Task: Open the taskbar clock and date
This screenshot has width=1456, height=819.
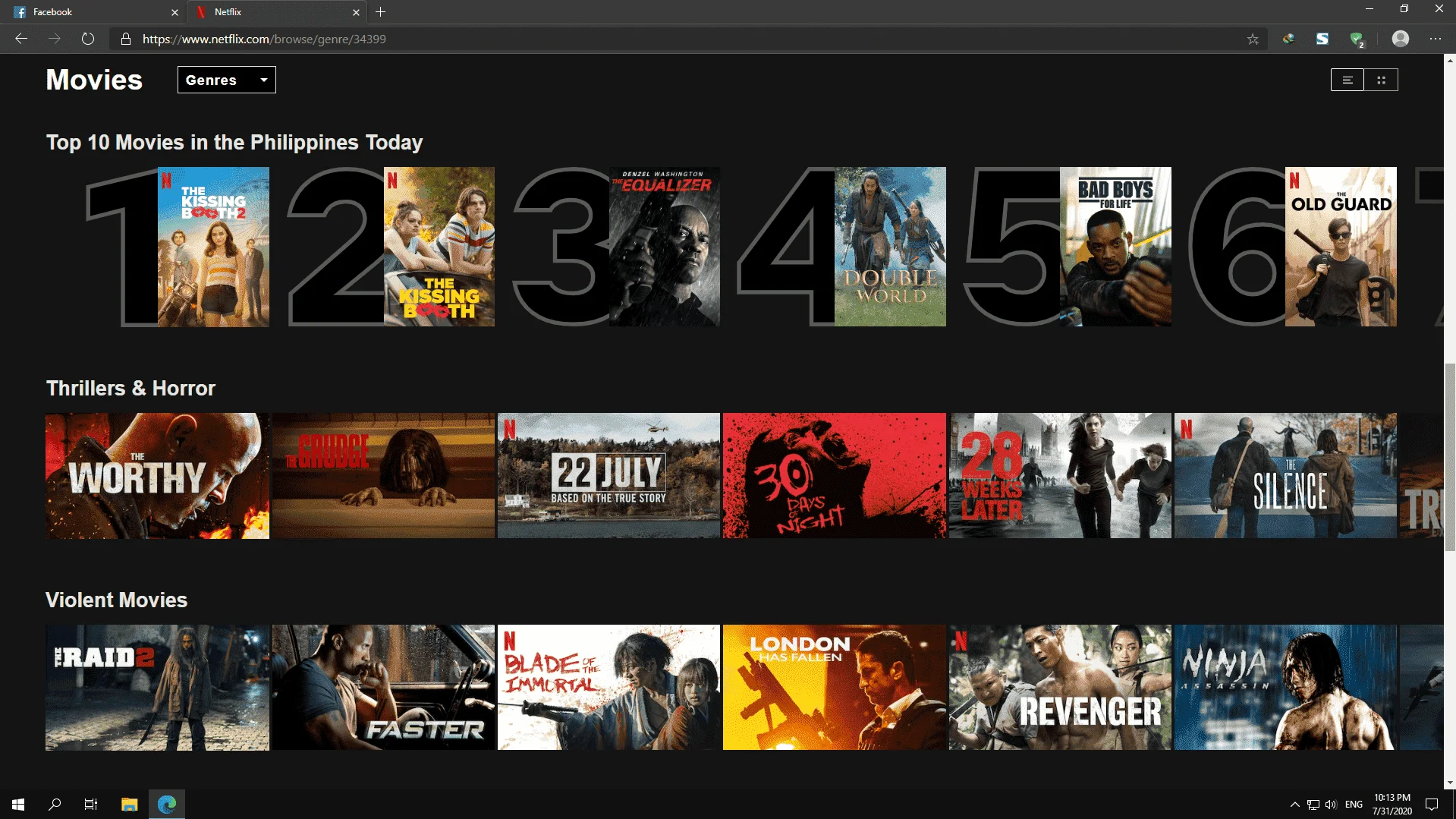Action: click(x=1392, y=805)
